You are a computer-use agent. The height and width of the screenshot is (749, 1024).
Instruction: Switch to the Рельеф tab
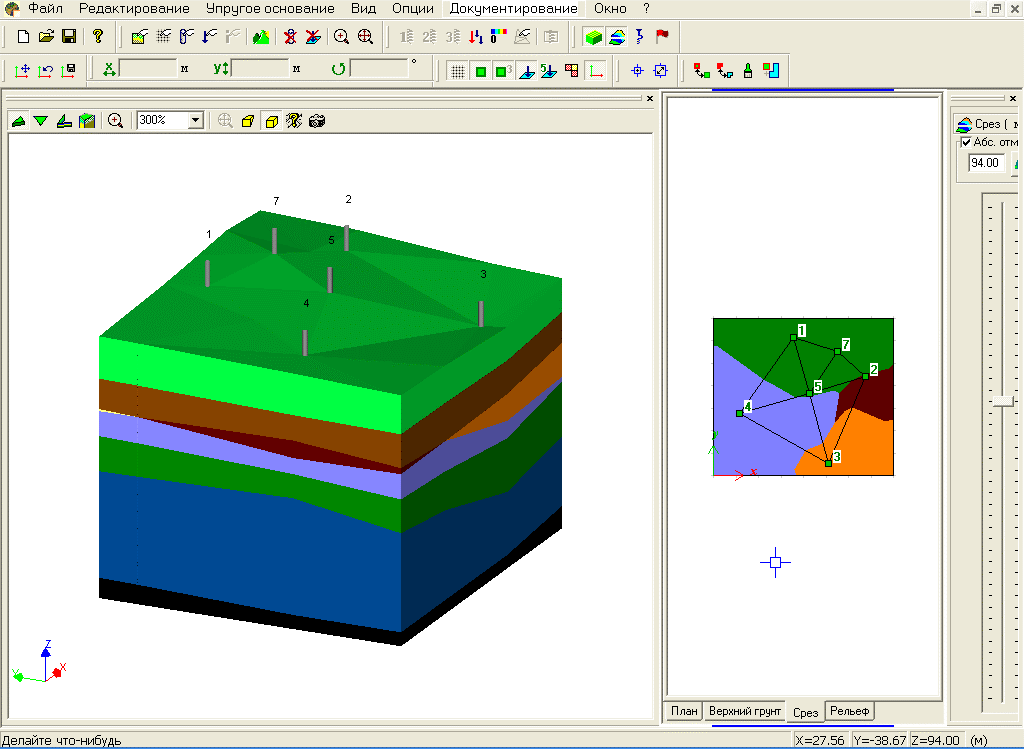pyautogui.click(x=850, y=711)
